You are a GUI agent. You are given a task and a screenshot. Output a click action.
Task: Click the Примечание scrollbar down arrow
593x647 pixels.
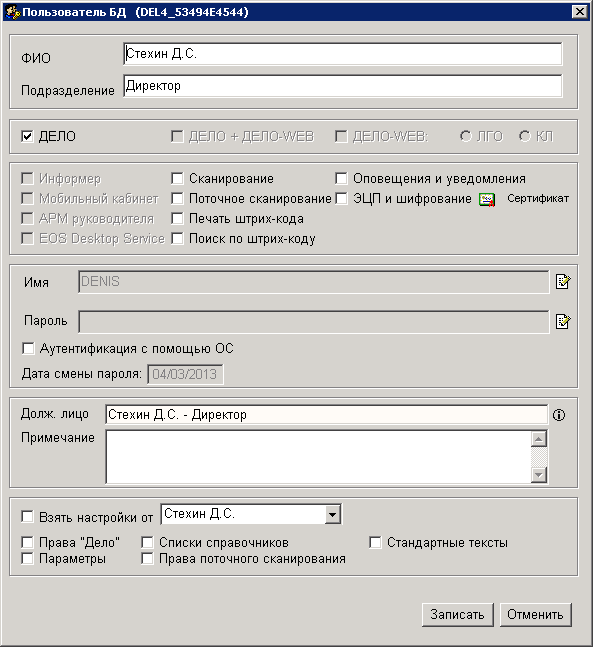(x=539, y=475)
